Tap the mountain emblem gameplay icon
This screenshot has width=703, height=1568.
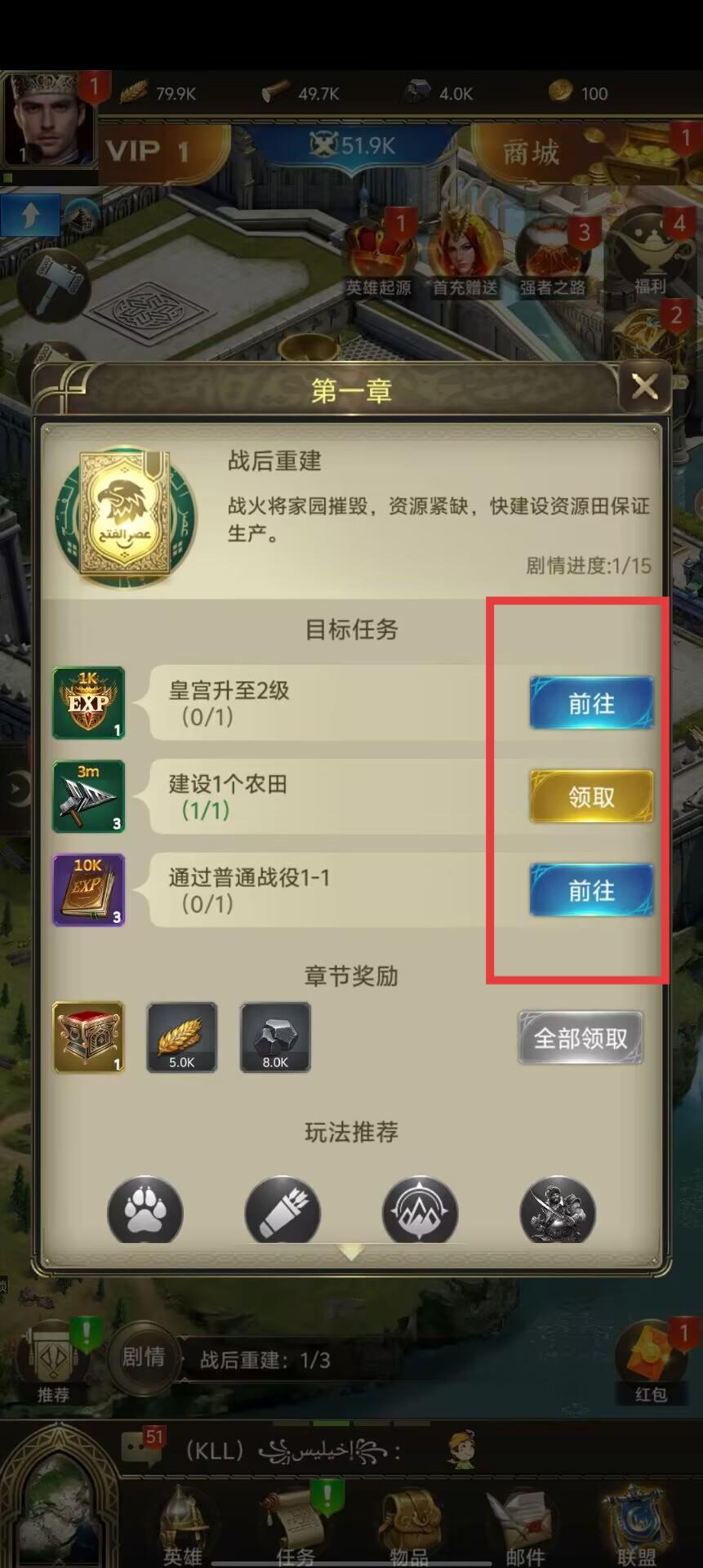click(x=420, y=1209)
